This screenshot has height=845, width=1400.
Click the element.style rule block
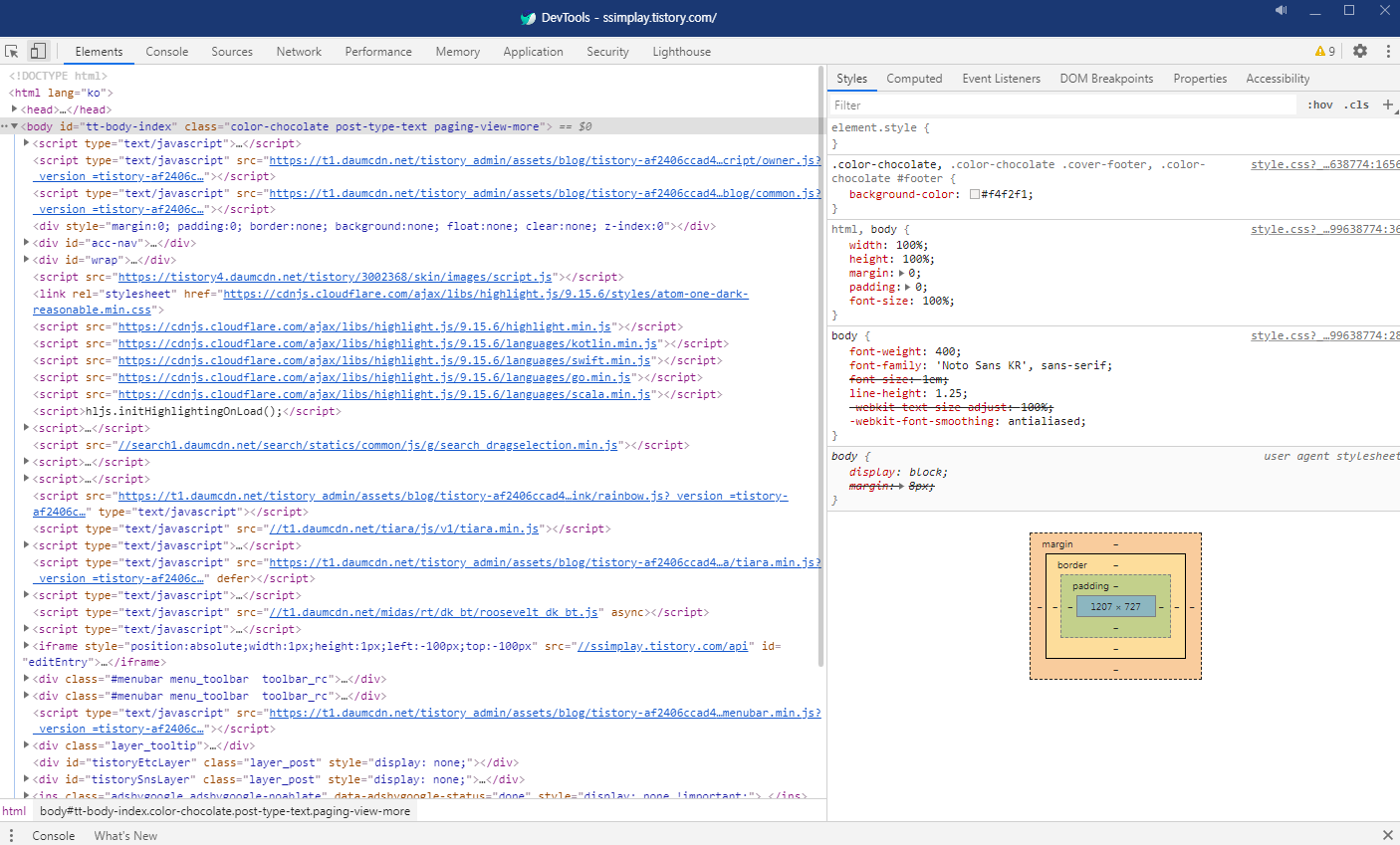coord(1113,135)
